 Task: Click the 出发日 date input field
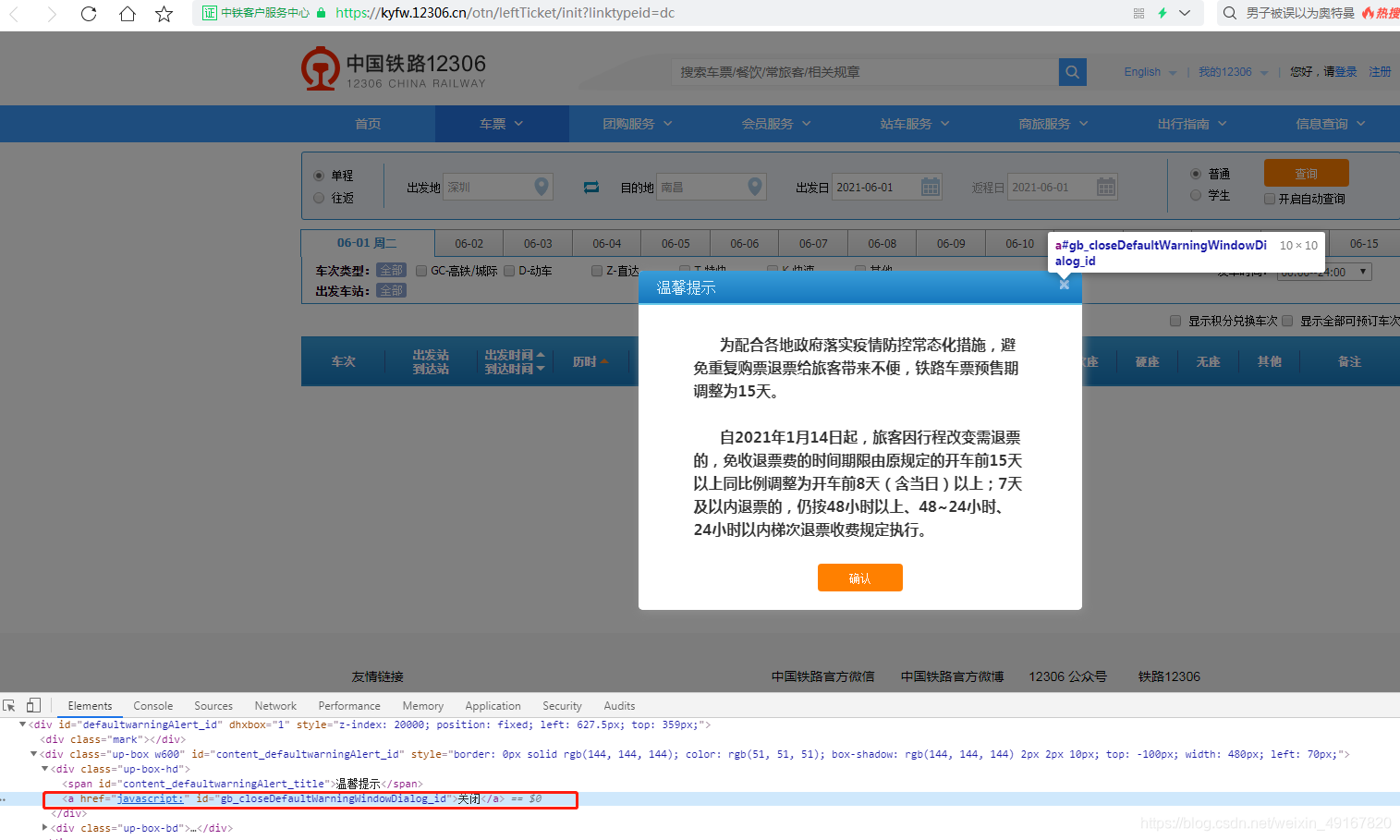[x=887, y=187]
